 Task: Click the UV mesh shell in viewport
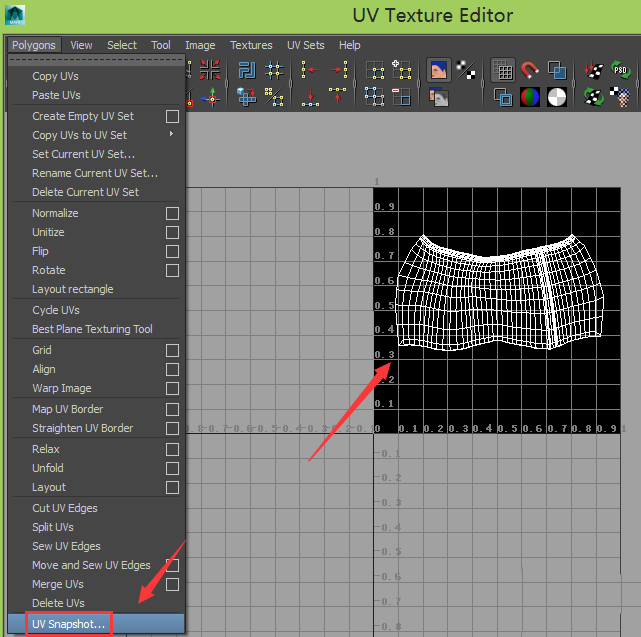[498, 290]
